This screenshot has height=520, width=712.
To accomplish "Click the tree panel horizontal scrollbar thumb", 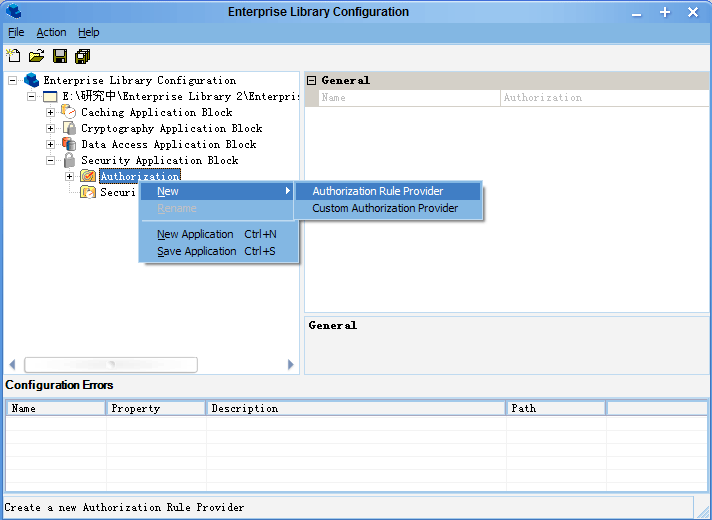I will [x=111, y=365].
